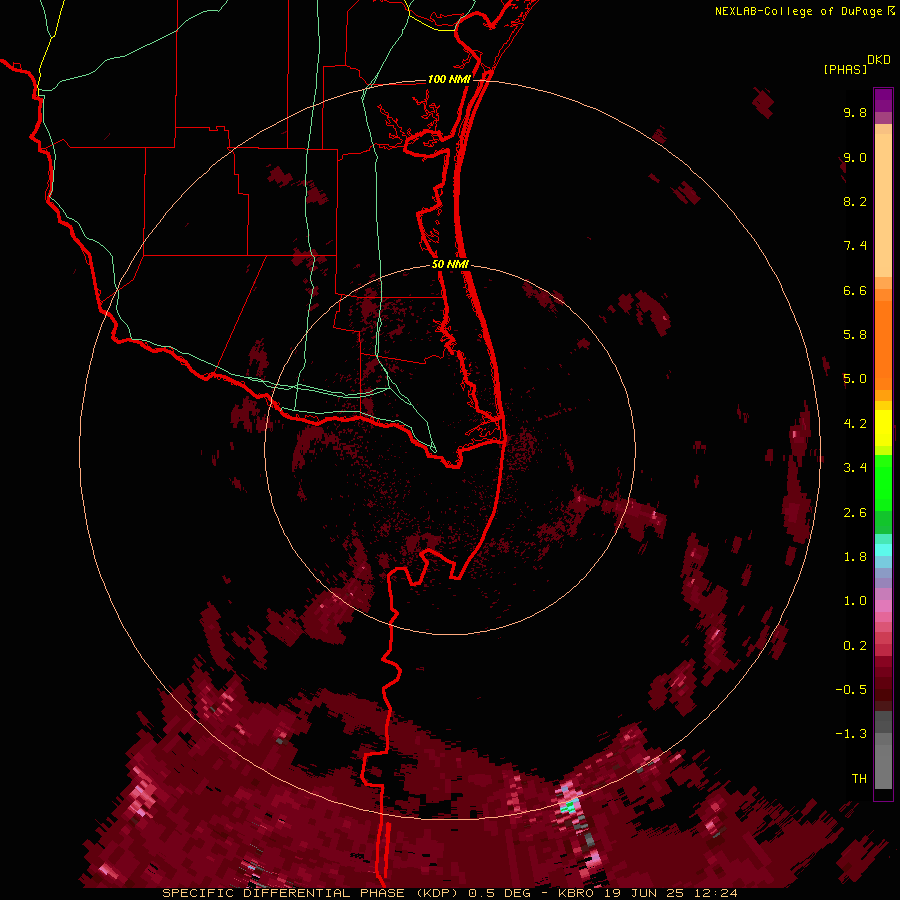Click the -0.5 value on color scale

pyautogui.click(x=851, y=690)
